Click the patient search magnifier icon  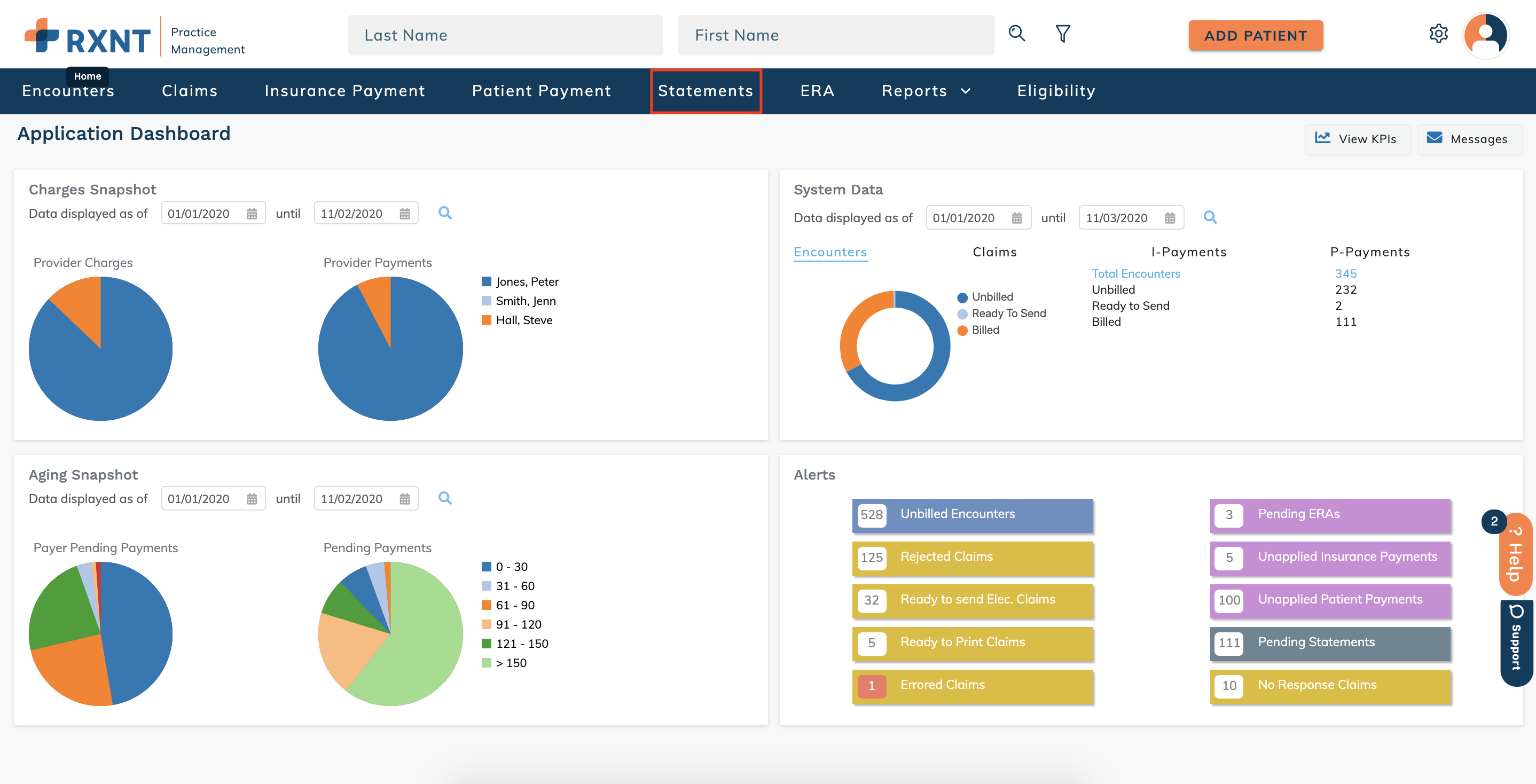pyautogui.click(x=1017, y=34)
